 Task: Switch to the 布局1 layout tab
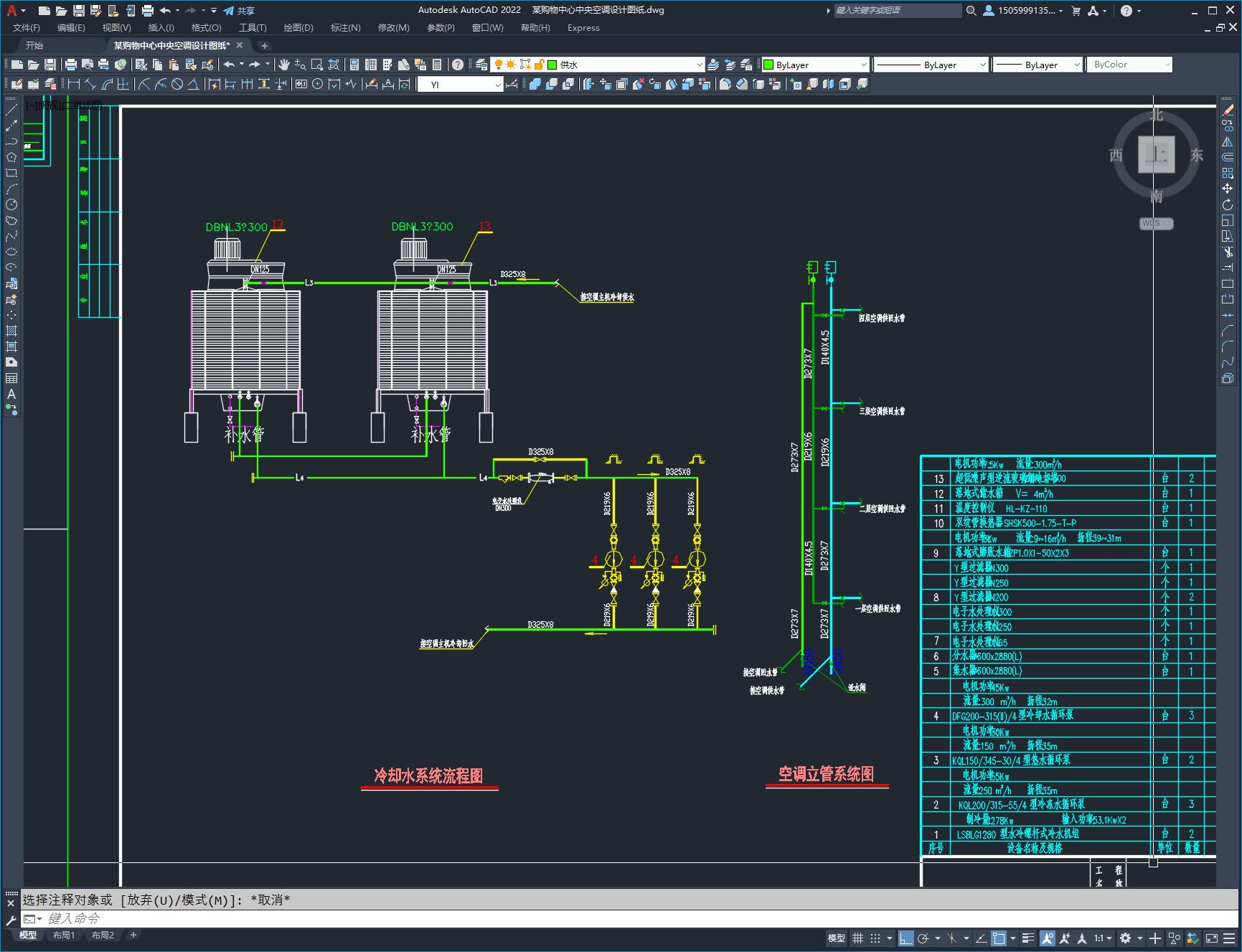(63, 935)
